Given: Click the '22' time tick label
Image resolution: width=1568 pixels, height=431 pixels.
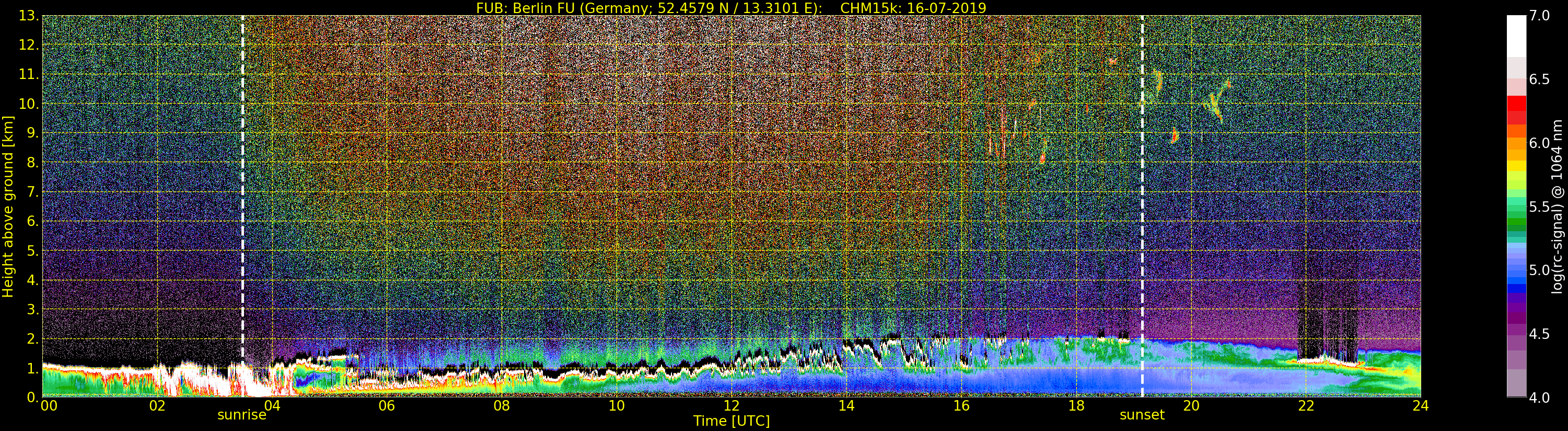Looking at the screenshot, I should pyautogui.click(x=1306, y=406).
